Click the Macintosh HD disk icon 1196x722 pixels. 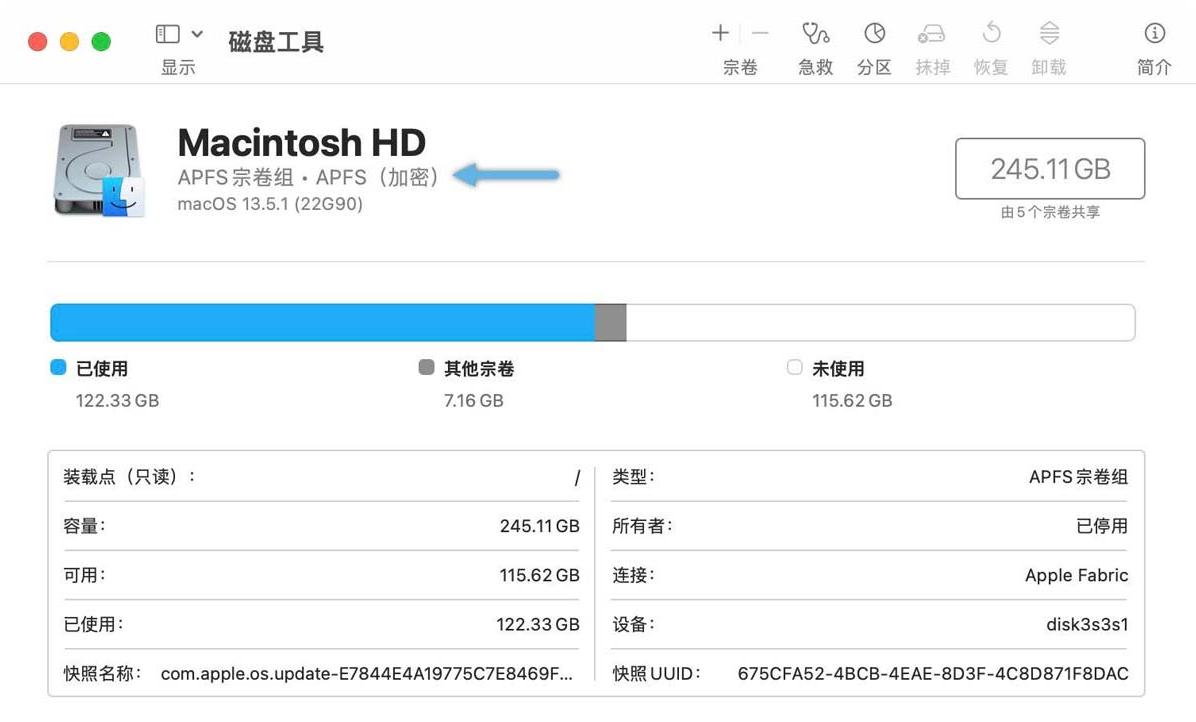pyautogui.click(x=99, y=171)
